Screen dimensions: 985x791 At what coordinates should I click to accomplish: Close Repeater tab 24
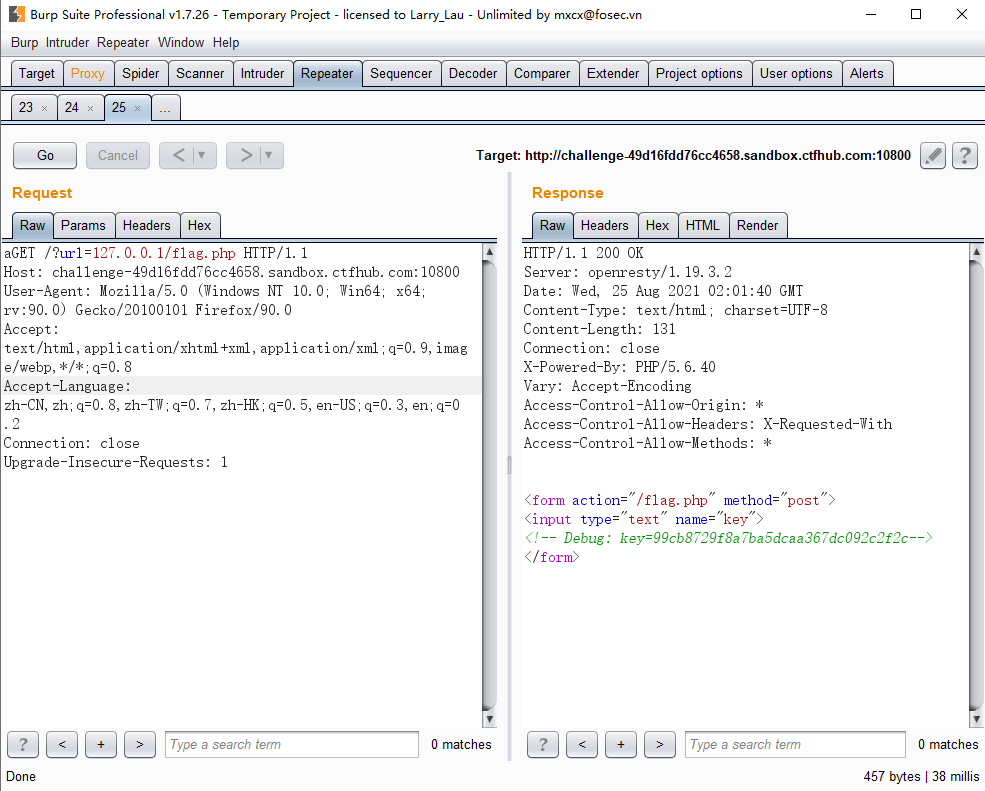click(x=90, y=108)
